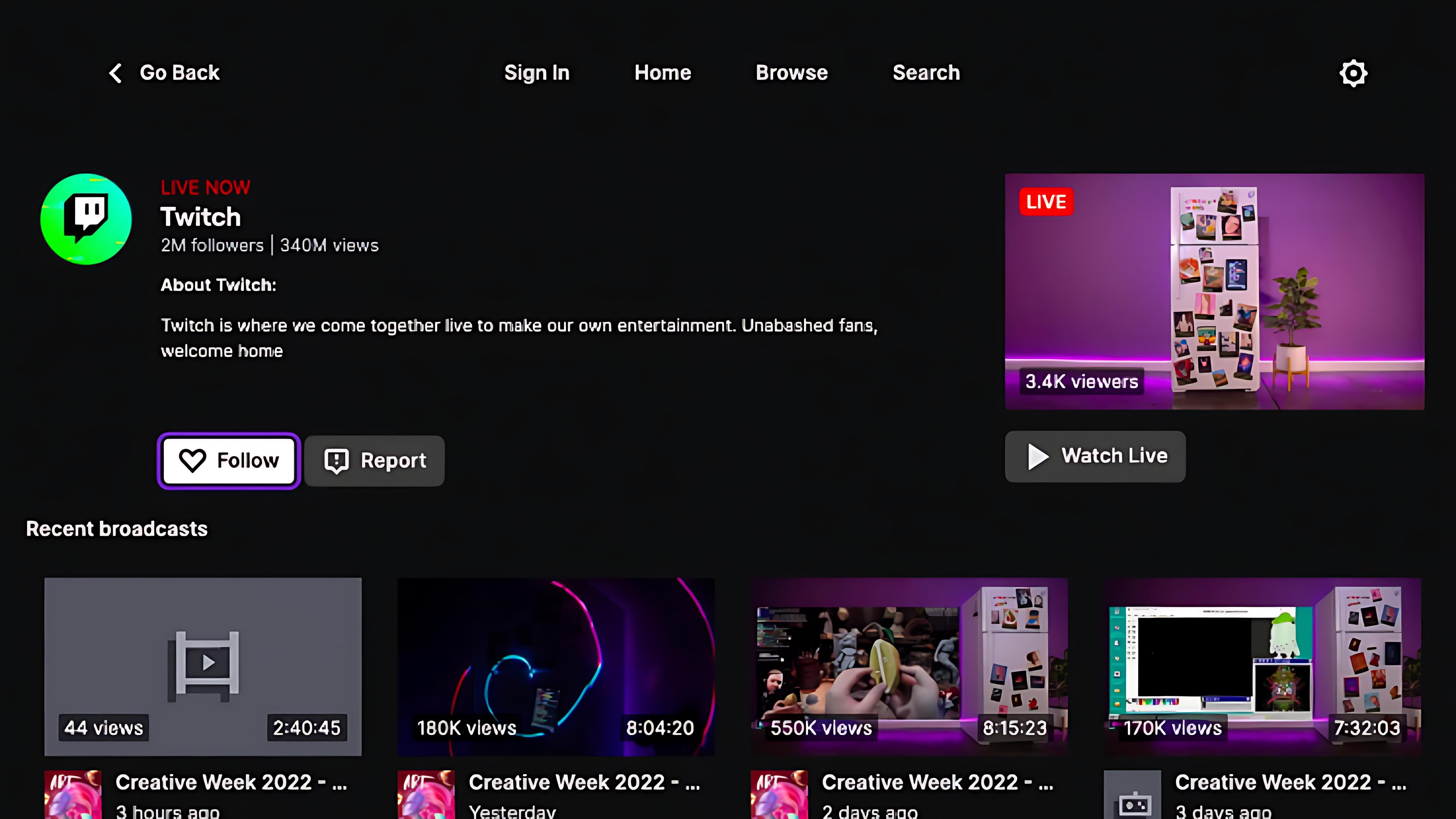Open Search in the top navigation
This screenshot has width=1456, height=819.
coord(926,73)
